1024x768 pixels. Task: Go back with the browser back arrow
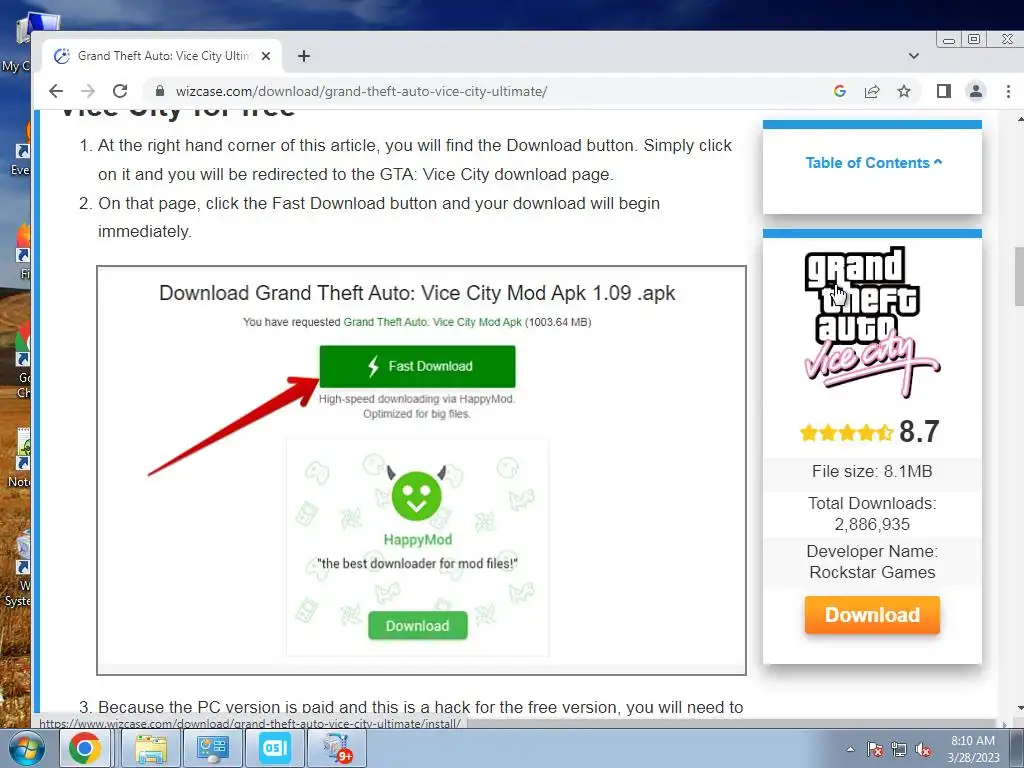tap(56, 91)
